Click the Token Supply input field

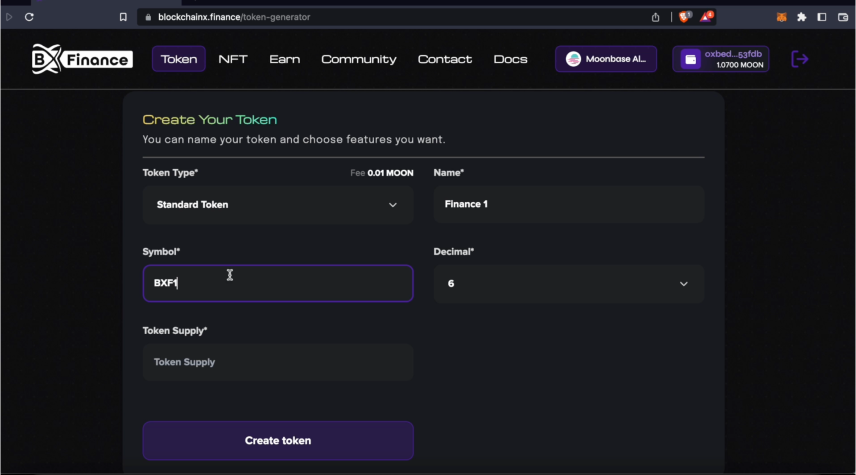(x=278, y=362)
